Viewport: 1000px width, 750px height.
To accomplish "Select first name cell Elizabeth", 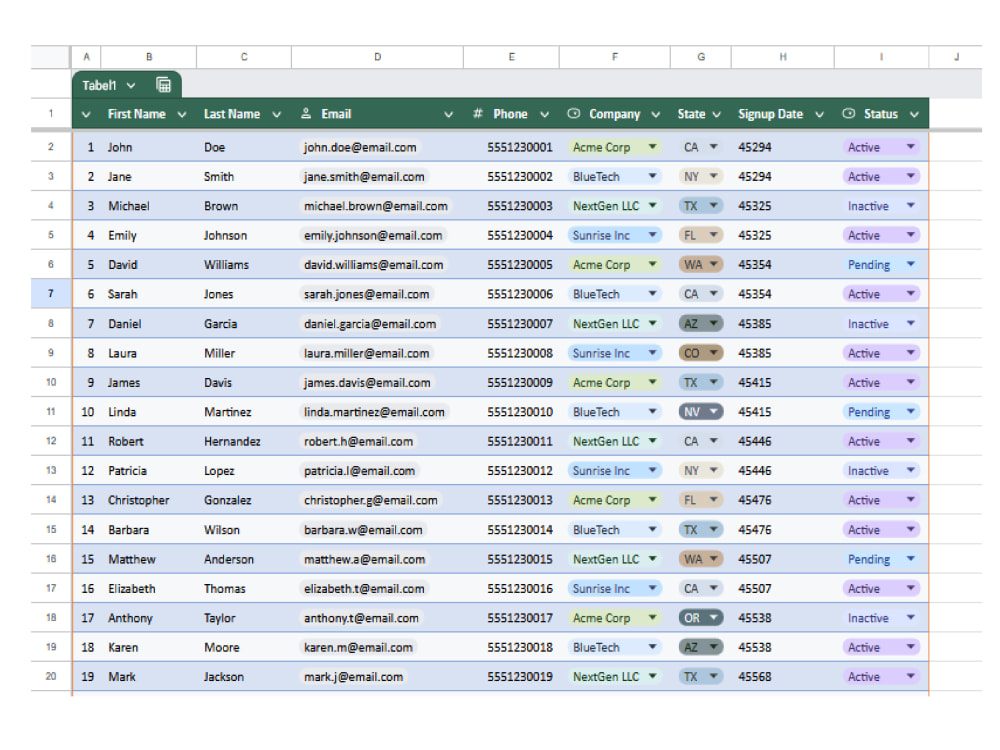I will click(x=149, y=589).
